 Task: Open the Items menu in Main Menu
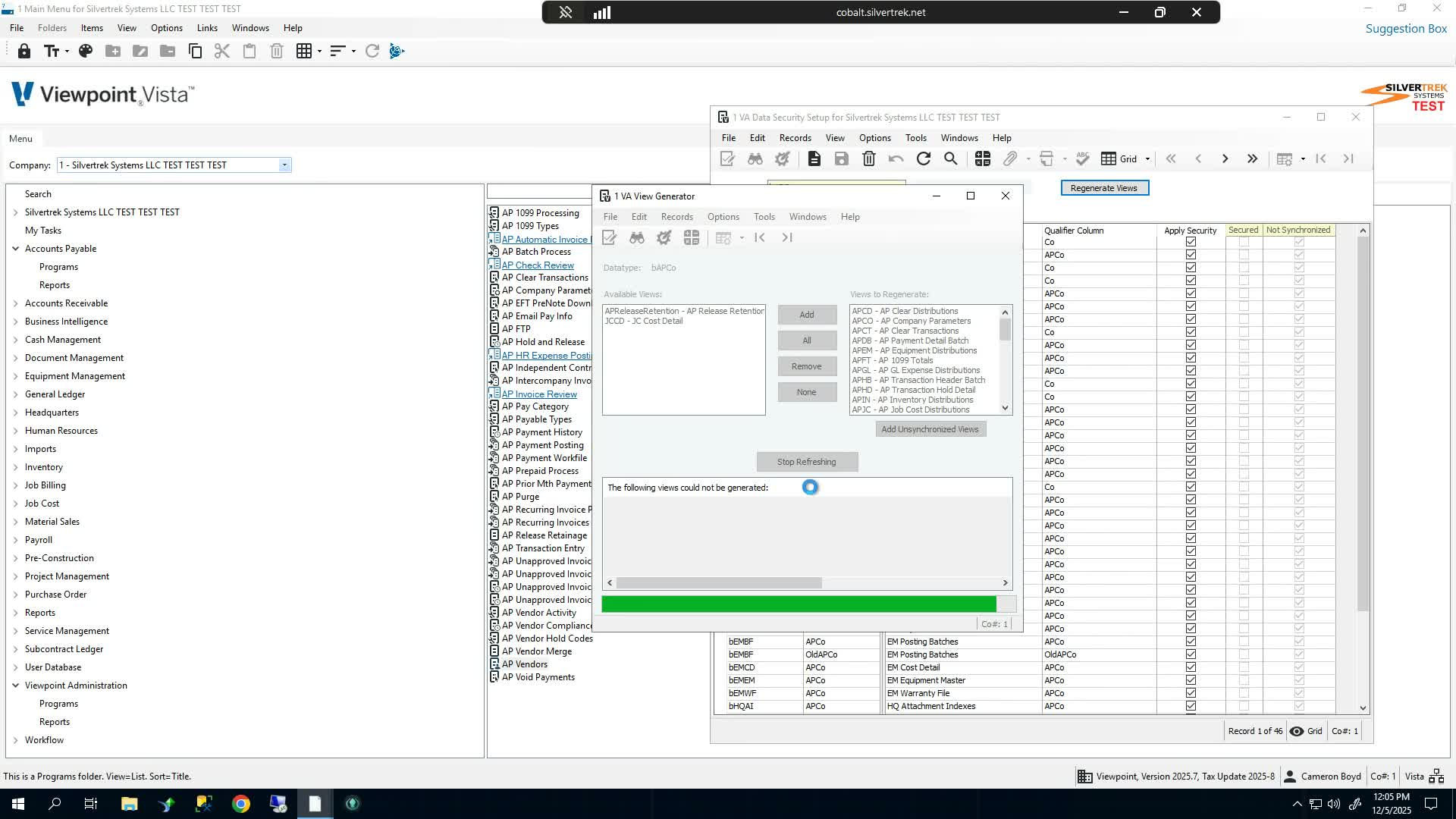tap(92, 28)
